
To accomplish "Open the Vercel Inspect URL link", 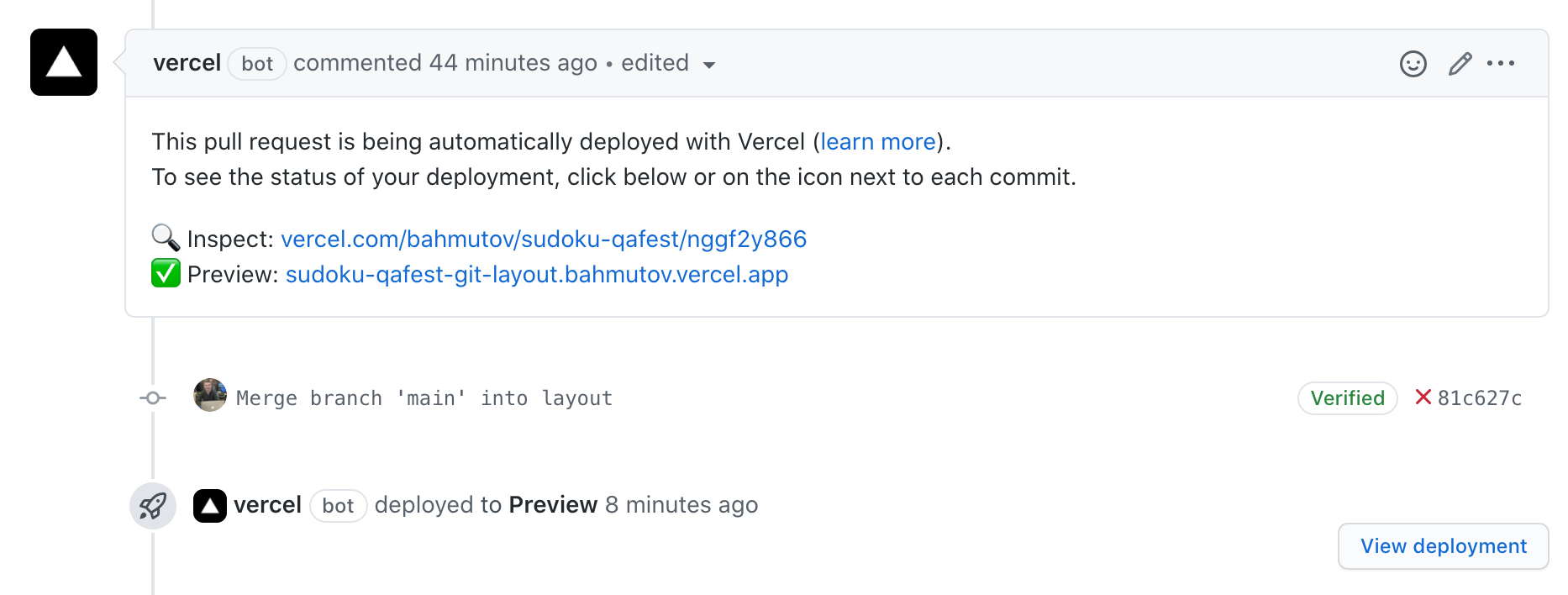I will (543, 239).
